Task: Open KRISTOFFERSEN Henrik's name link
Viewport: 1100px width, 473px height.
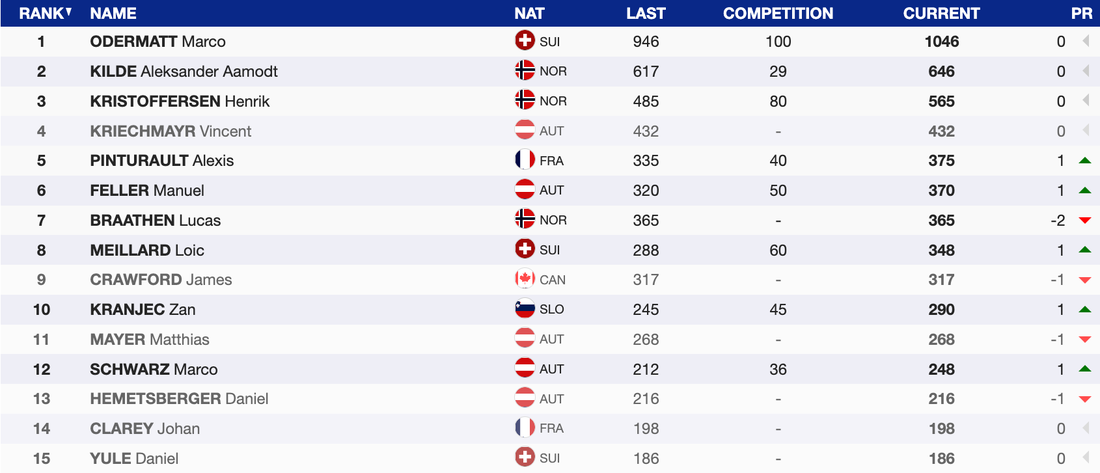Action: point(179,101)
